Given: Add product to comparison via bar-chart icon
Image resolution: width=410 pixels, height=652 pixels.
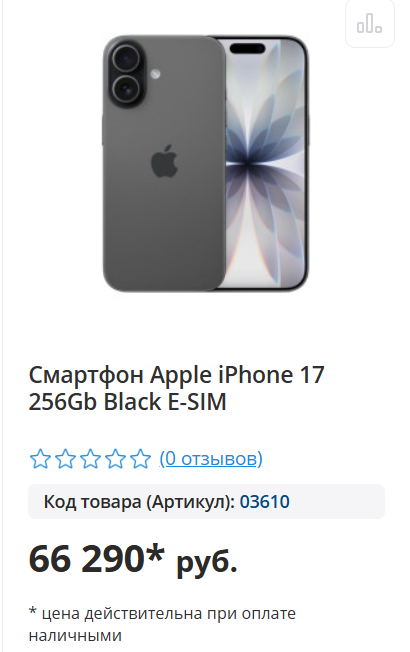Looking at the screenshot, I should [369, 23].
